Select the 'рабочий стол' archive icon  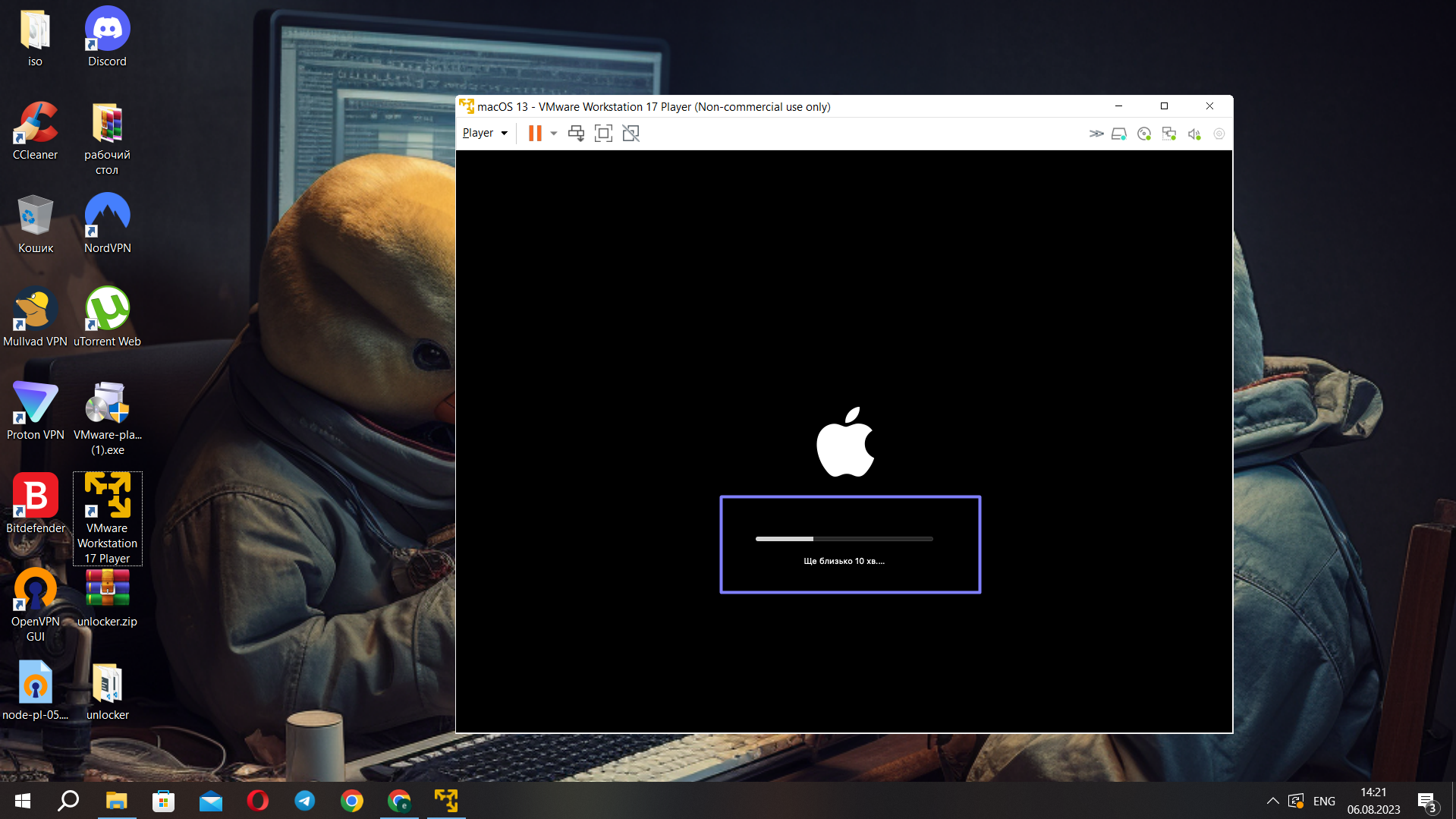click(x=107, y=139)
